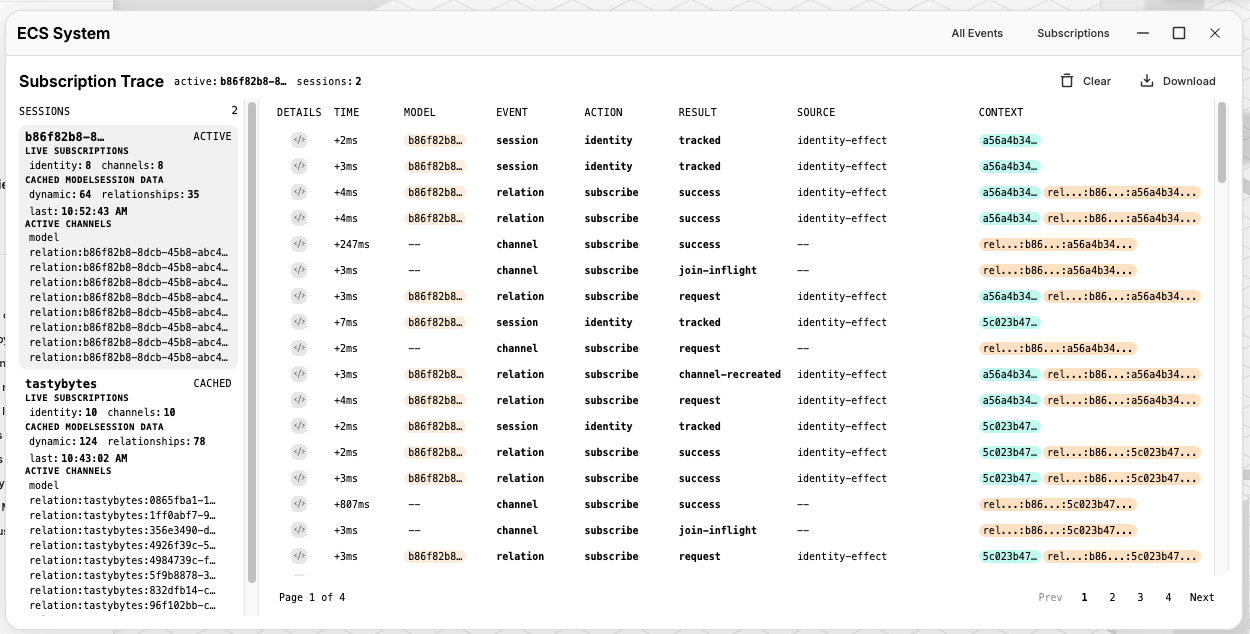This screenshot has width=1250, height=634.
Task: Click the CONTEXT column header
Action: click(x=1001, y=112)
